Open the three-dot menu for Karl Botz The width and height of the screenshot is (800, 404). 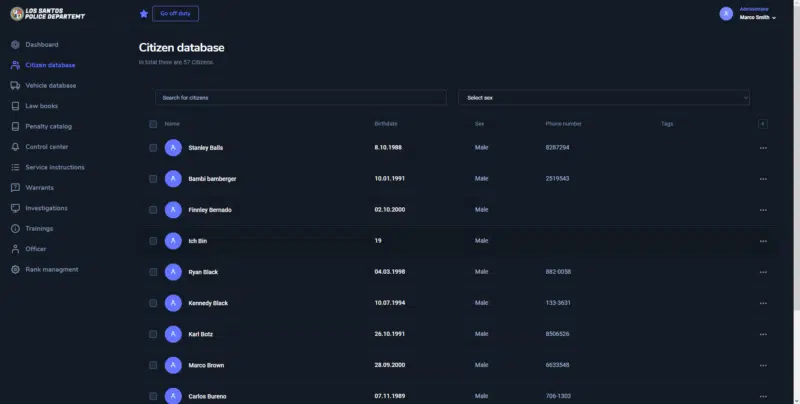(763, 335)
